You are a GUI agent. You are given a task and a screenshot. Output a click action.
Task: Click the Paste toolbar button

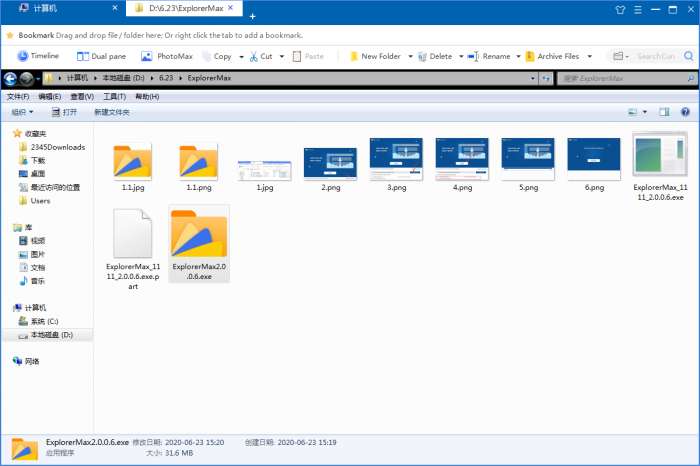tap(308, 56)
